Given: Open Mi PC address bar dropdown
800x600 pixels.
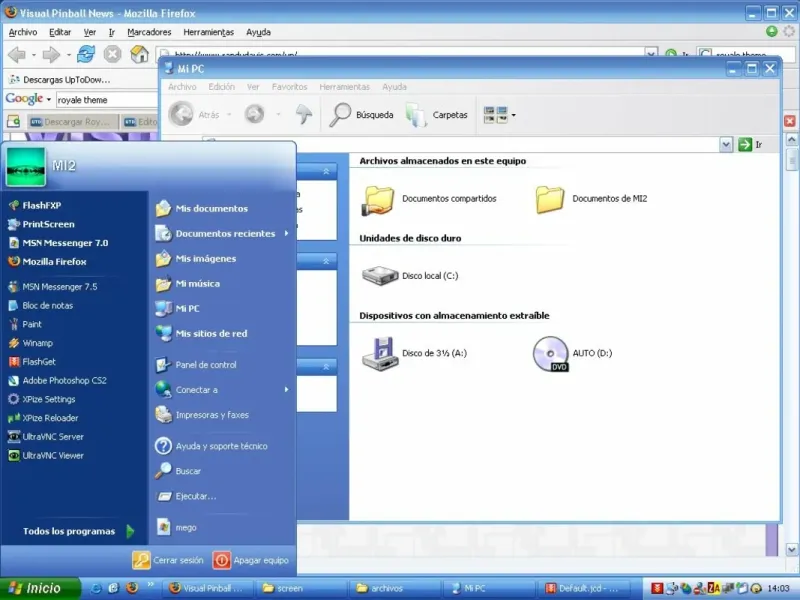Looking at the screenshot, I should coord(726,144).
